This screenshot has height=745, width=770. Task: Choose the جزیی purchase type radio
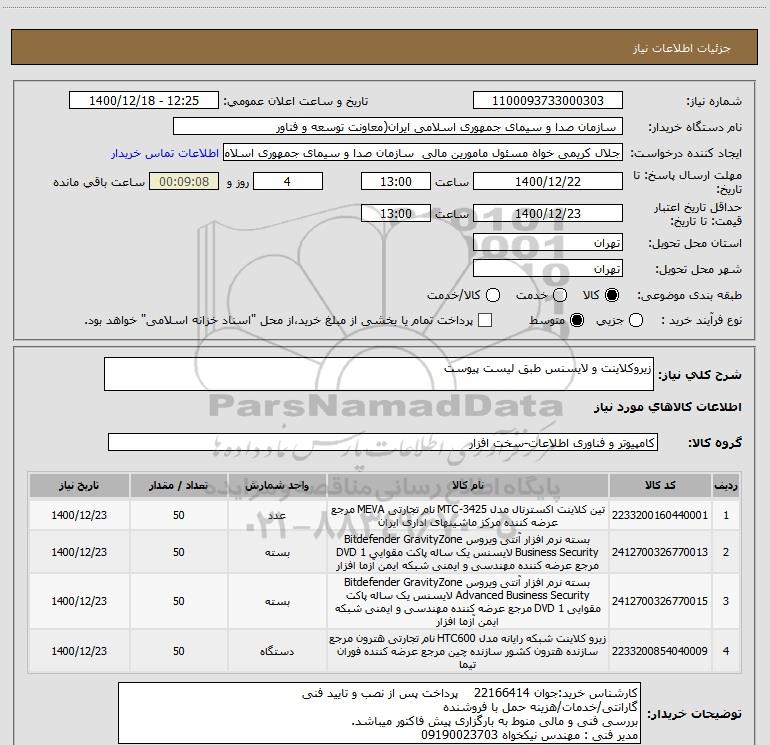[x=635, y=321]
